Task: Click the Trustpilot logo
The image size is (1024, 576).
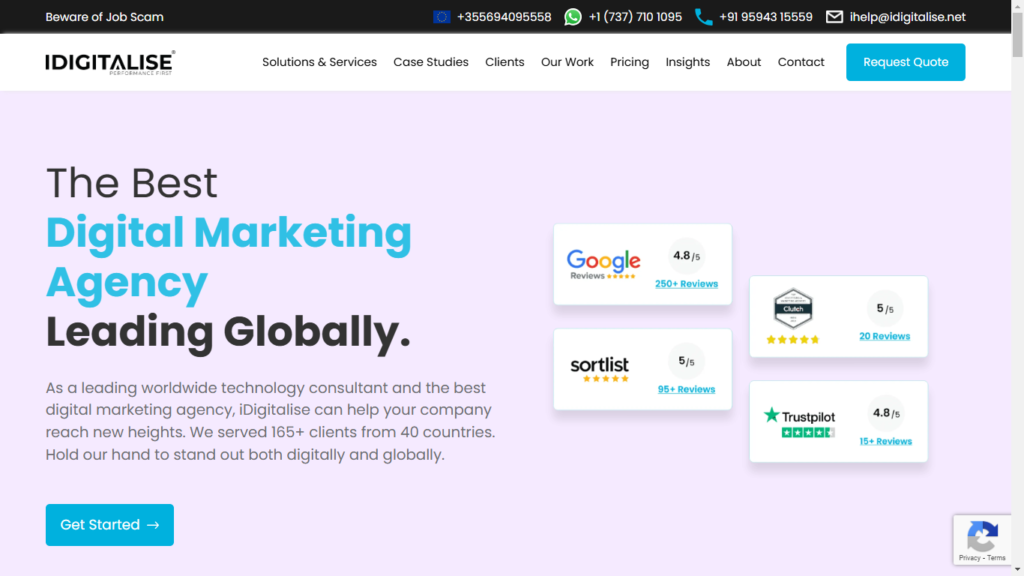Action: pos(799,423)
